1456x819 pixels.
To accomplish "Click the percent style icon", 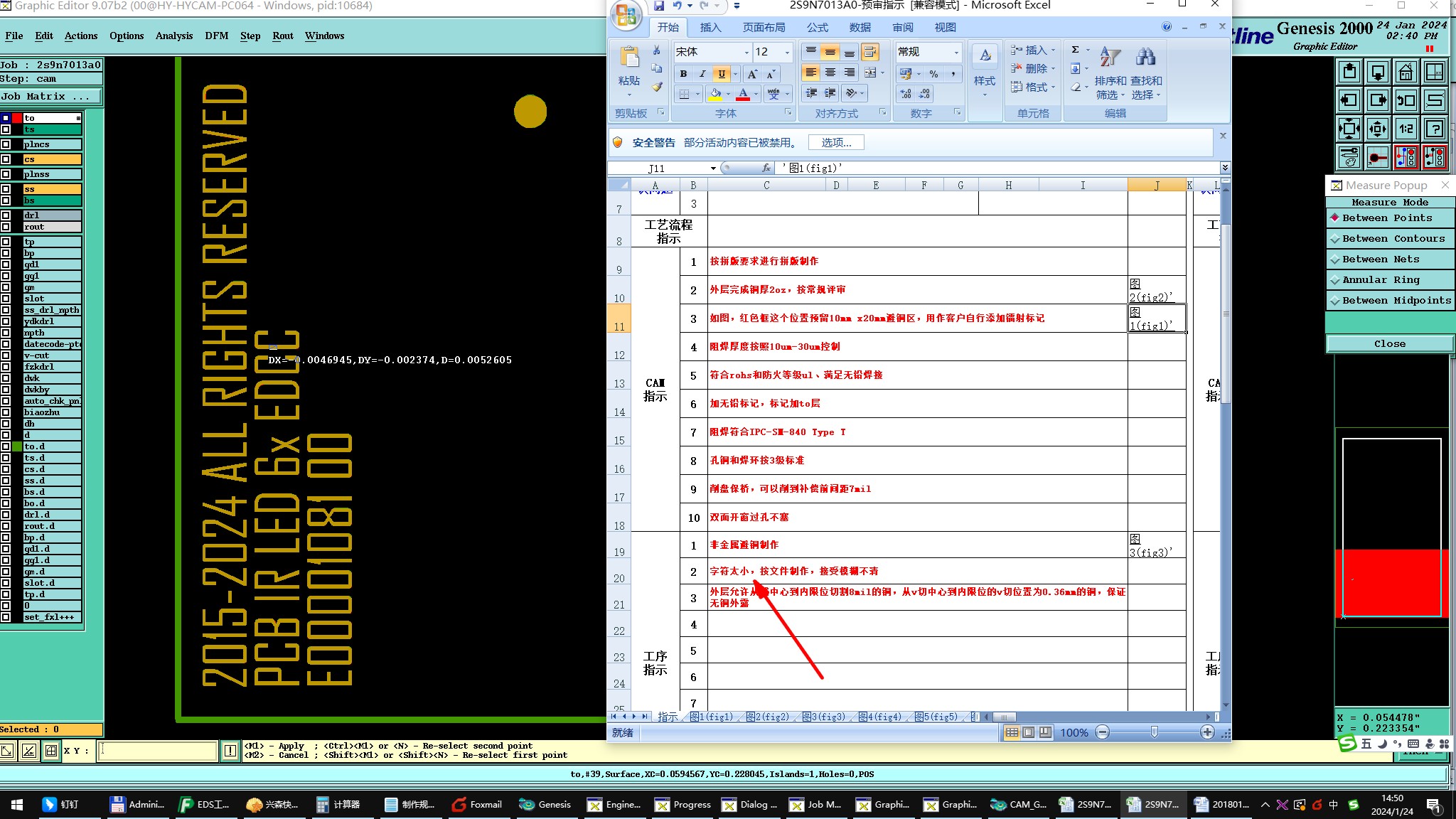I will pyautogui.click(x=933, y=74).
